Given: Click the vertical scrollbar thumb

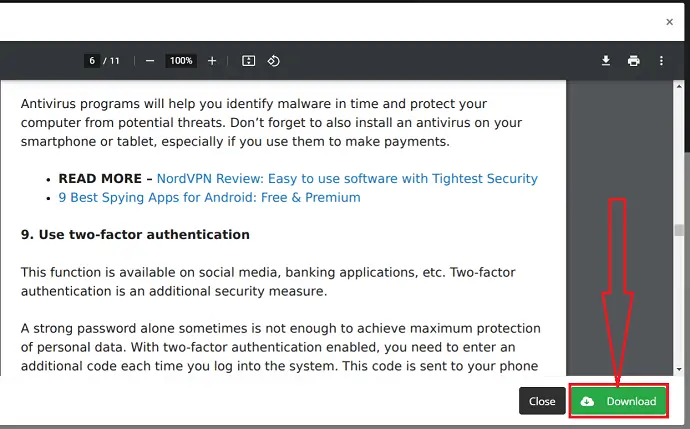Looking at the screenshot, I should [x=679, y=230].
